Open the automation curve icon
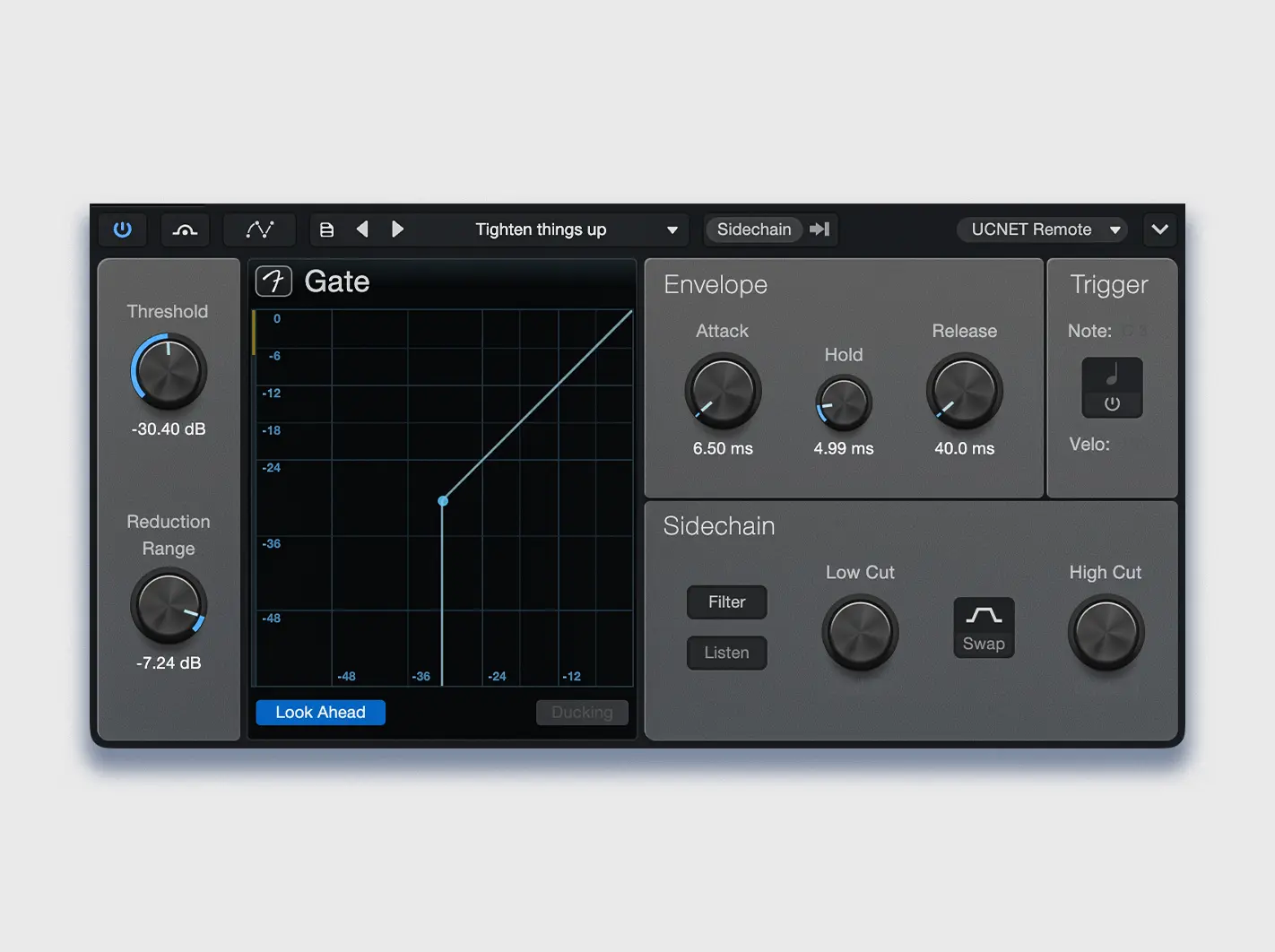Screen dimensions: 1275x952 point(259,229)
